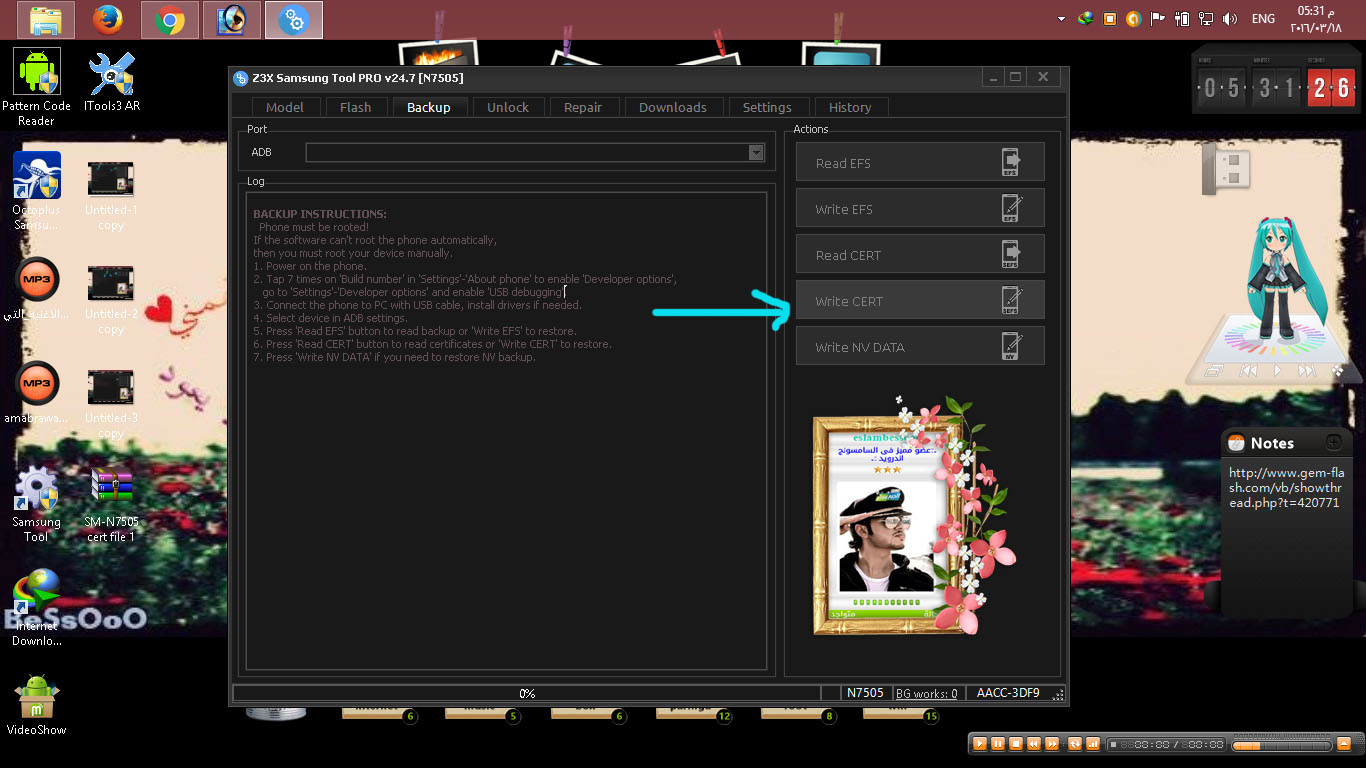The image size is (1366, 768).
Task: Click the Write CERT button
Action: (x=920, y=300)
